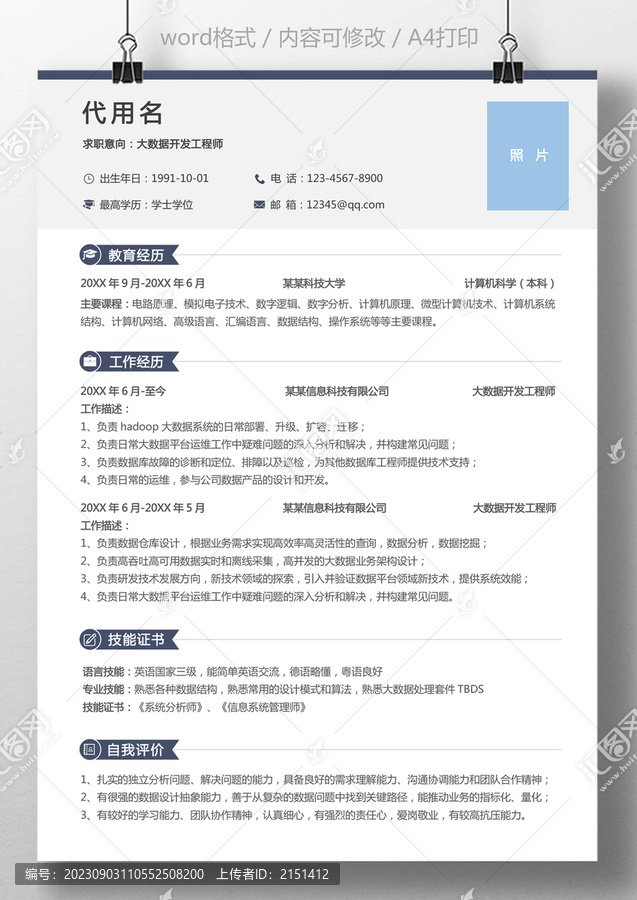Click the right binder clip

point(508,59)
